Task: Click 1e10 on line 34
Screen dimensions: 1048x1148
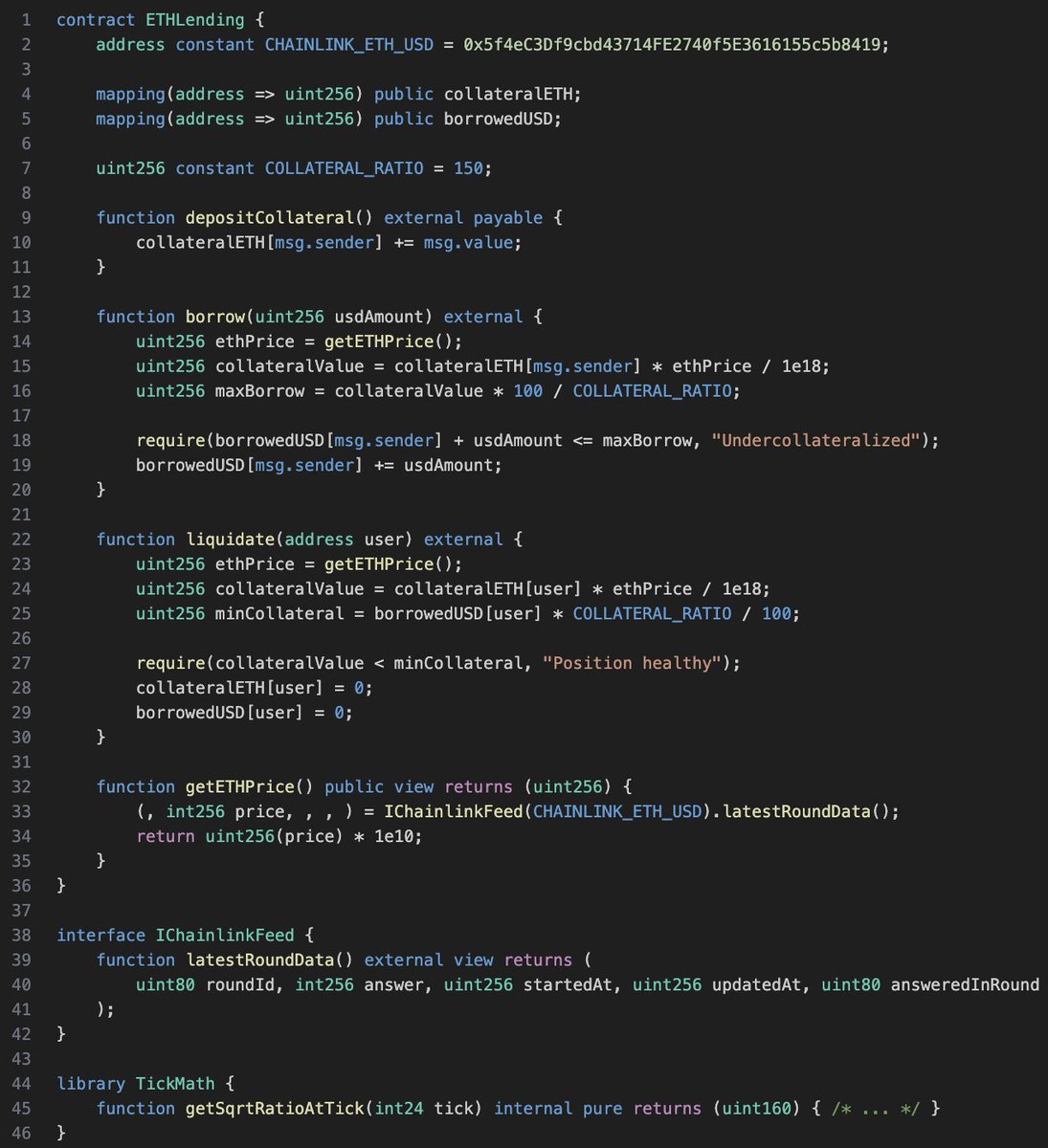Action: [x=393, y=837]
